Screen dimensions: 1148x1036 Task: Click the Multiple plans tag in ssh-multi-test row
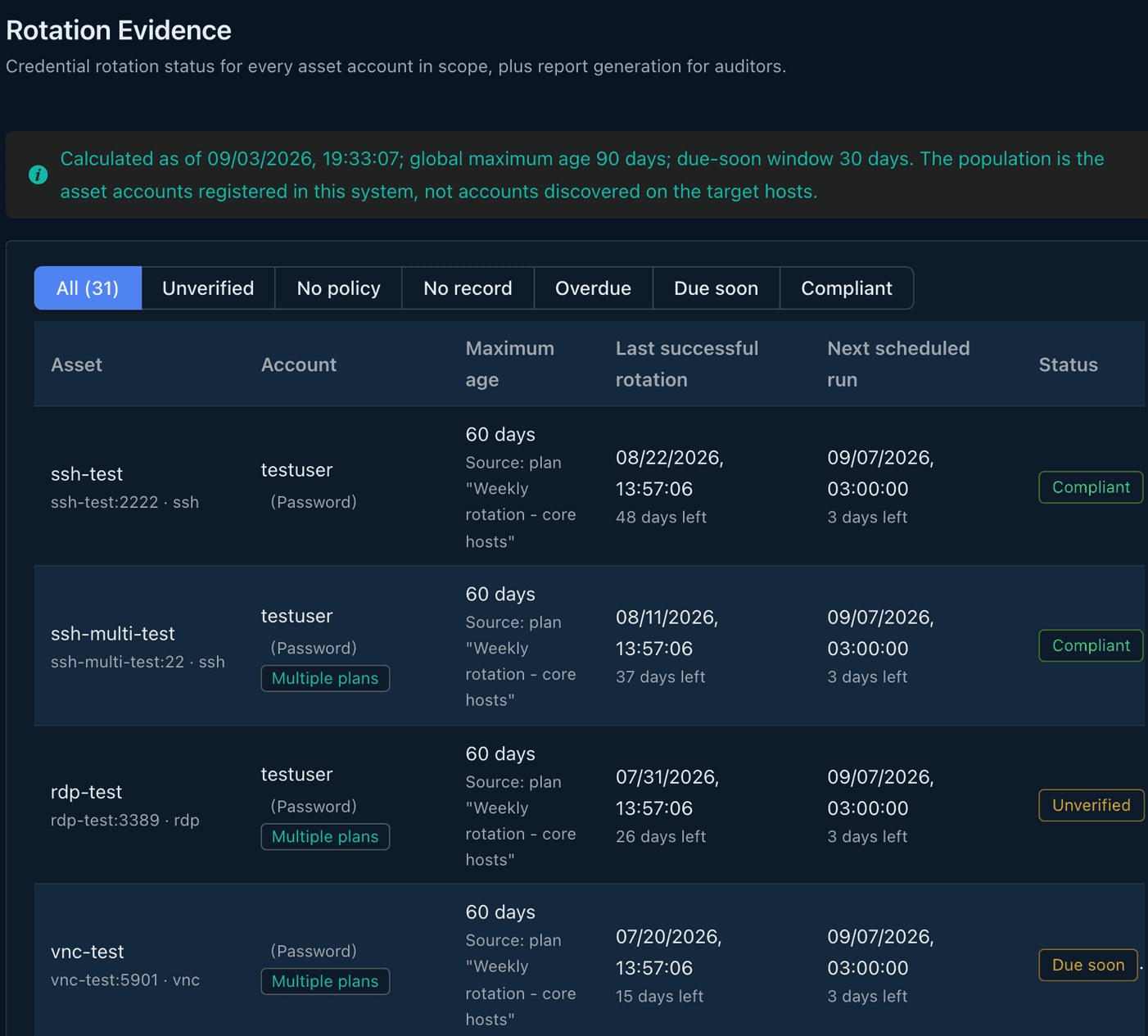(325, 678)
